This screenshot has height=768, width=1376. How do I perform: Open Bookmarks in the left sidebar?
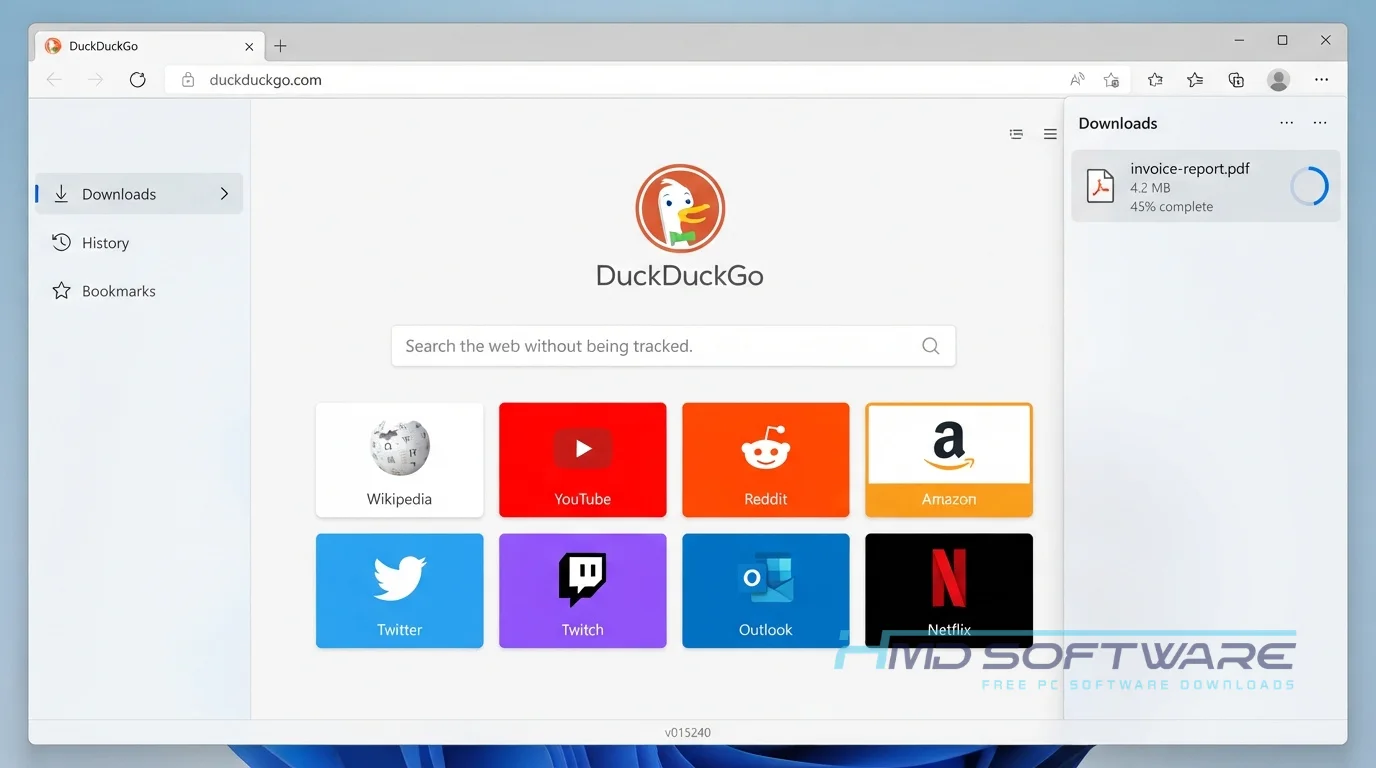click(139, 291)
